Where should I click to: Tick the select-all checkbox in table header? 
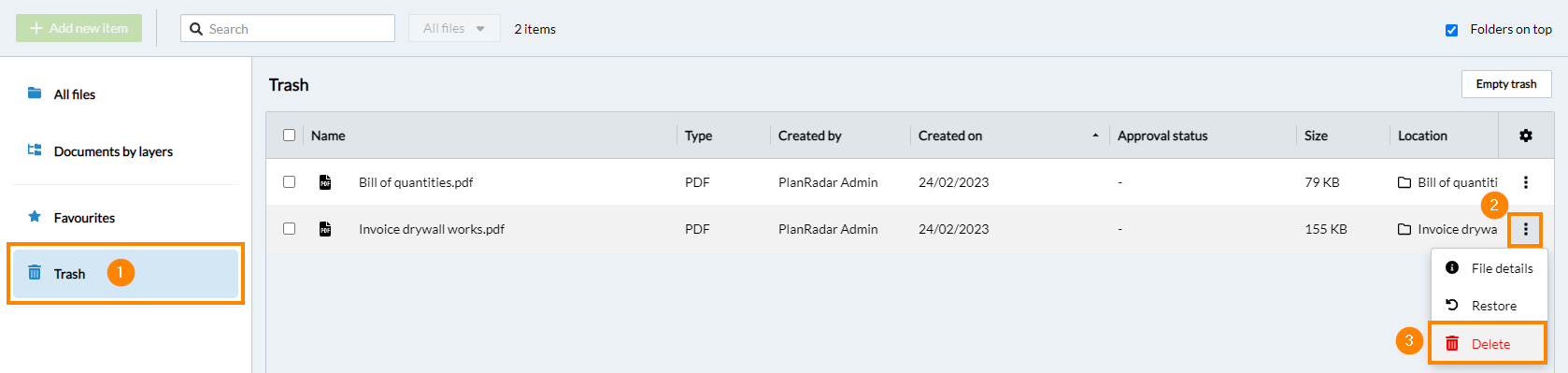(289, 136)
